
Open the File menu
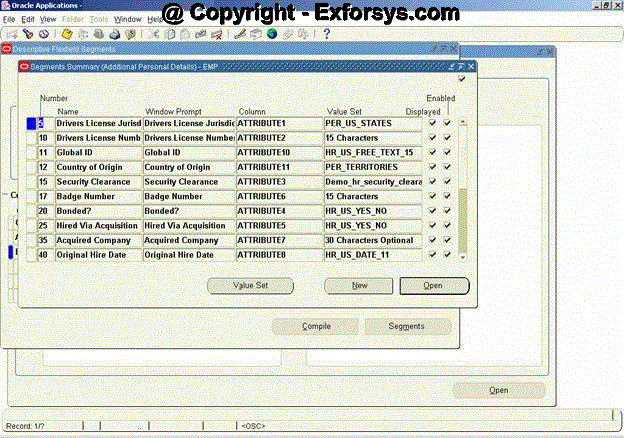click(9, 19)
